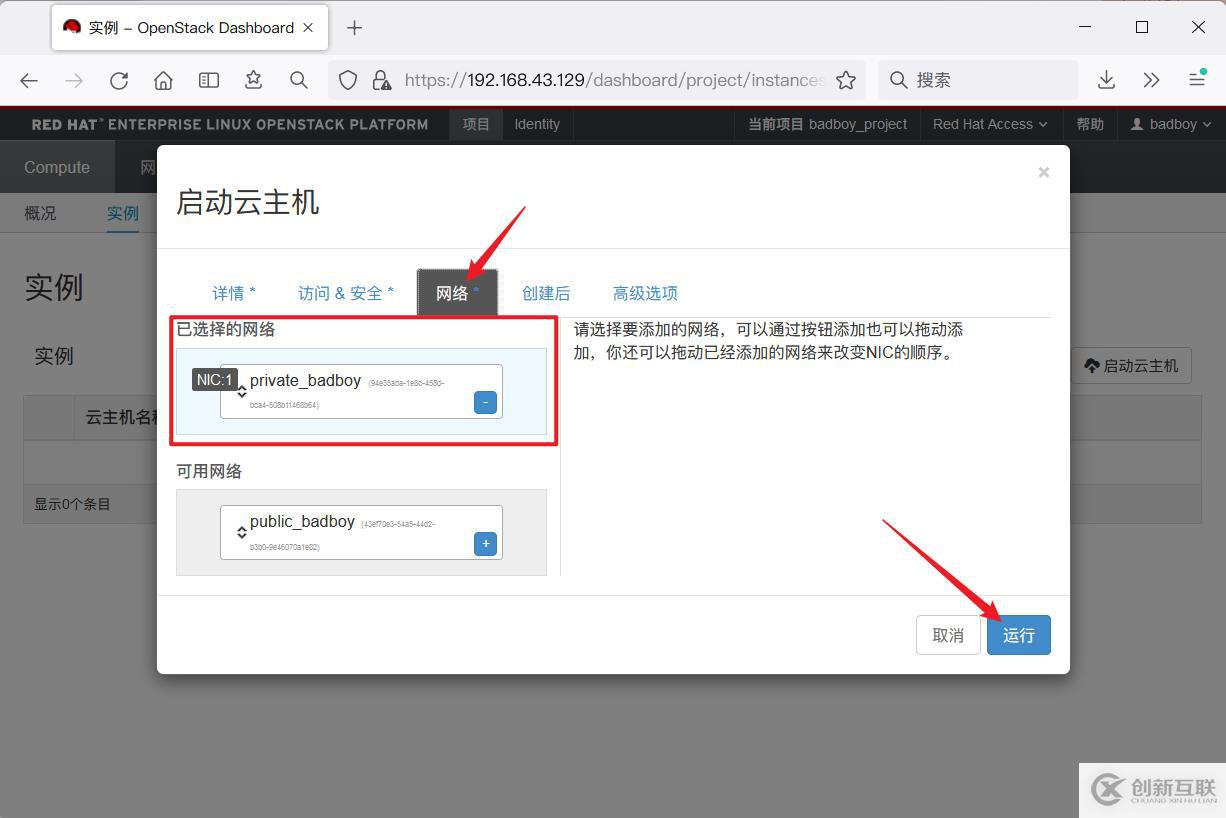Click reorder arrows on private_badboy network
Screen dimensions: 1226x818
241,391
